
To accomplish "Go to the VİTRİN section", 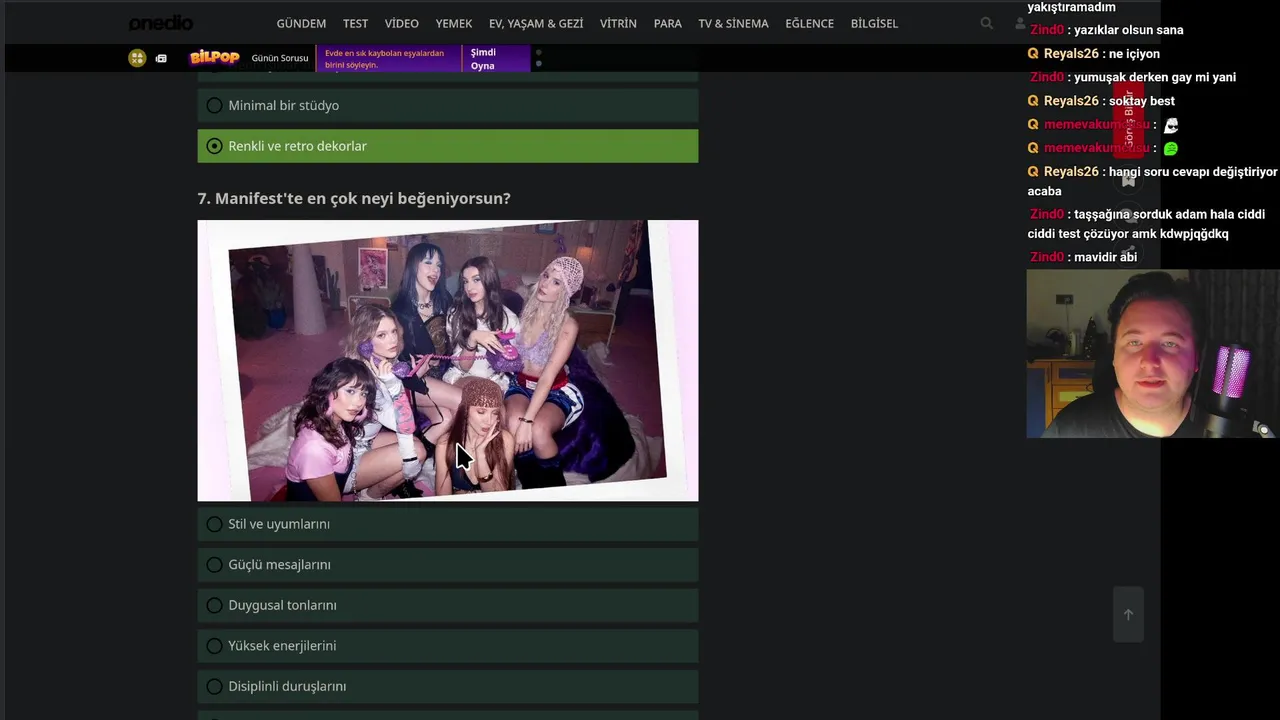I will 618,23.
